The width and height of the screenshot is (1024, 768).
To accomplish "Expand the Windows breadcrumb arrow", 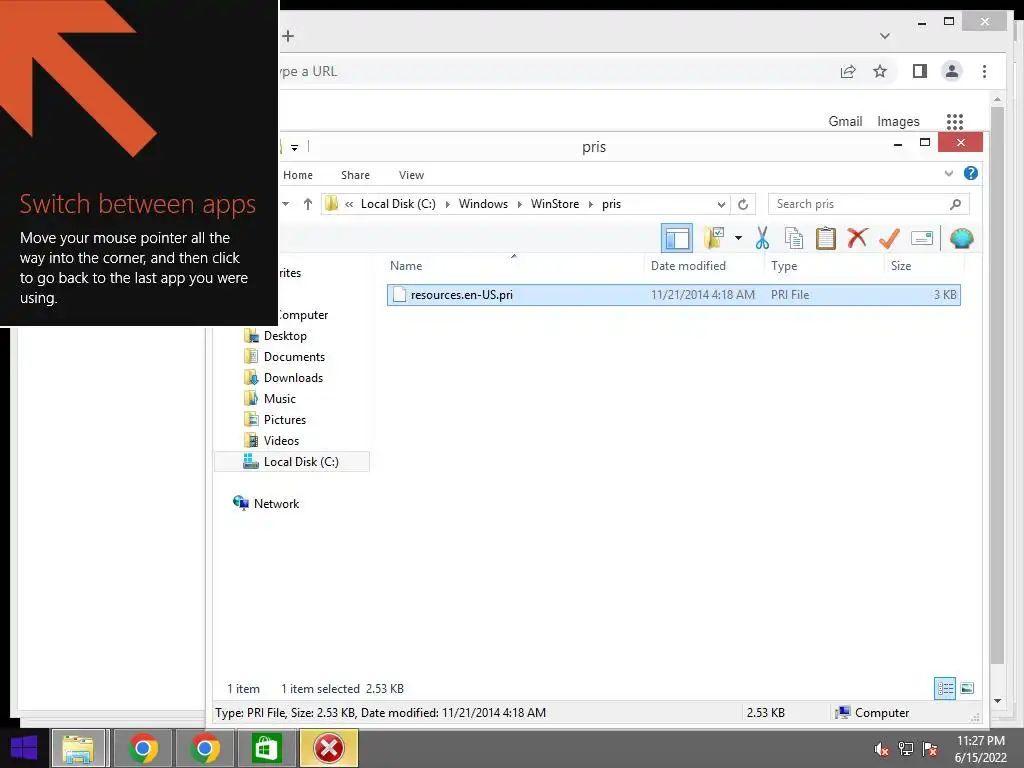I will point(520,204).
